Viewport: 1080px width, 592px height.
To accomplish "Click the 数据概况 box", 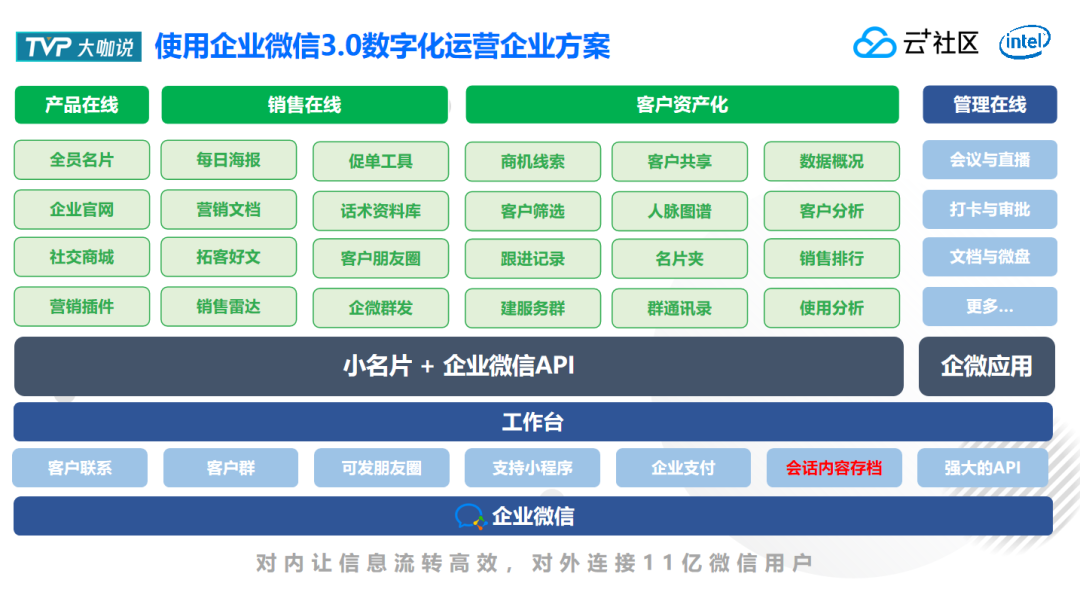I will click(x=831, y=161).
